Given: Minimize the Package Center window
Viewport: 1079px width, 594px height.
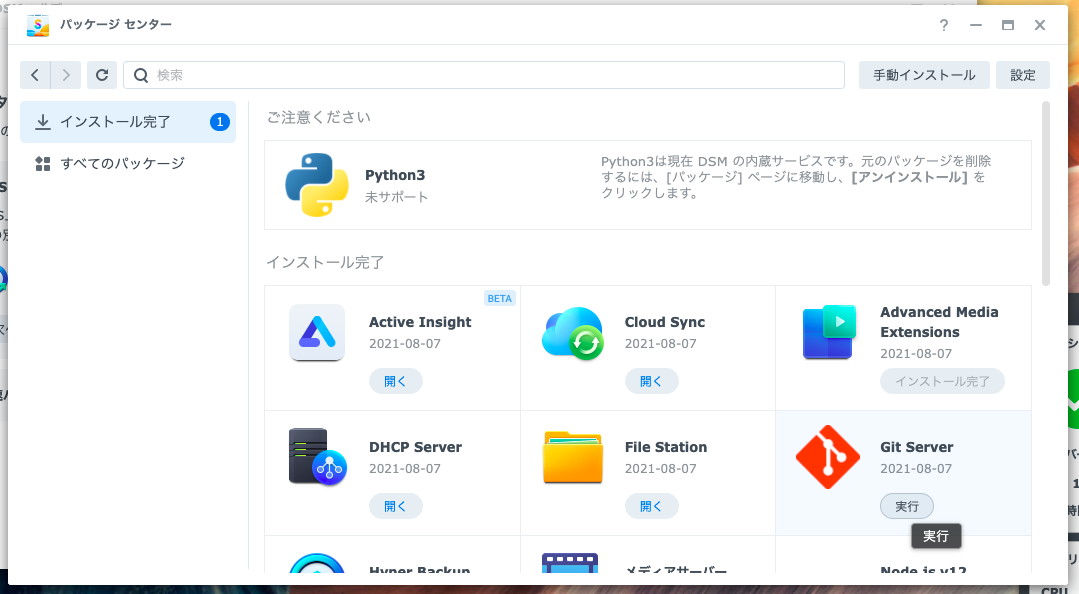Looking at the screenshot, I should [x=976, y=25].
